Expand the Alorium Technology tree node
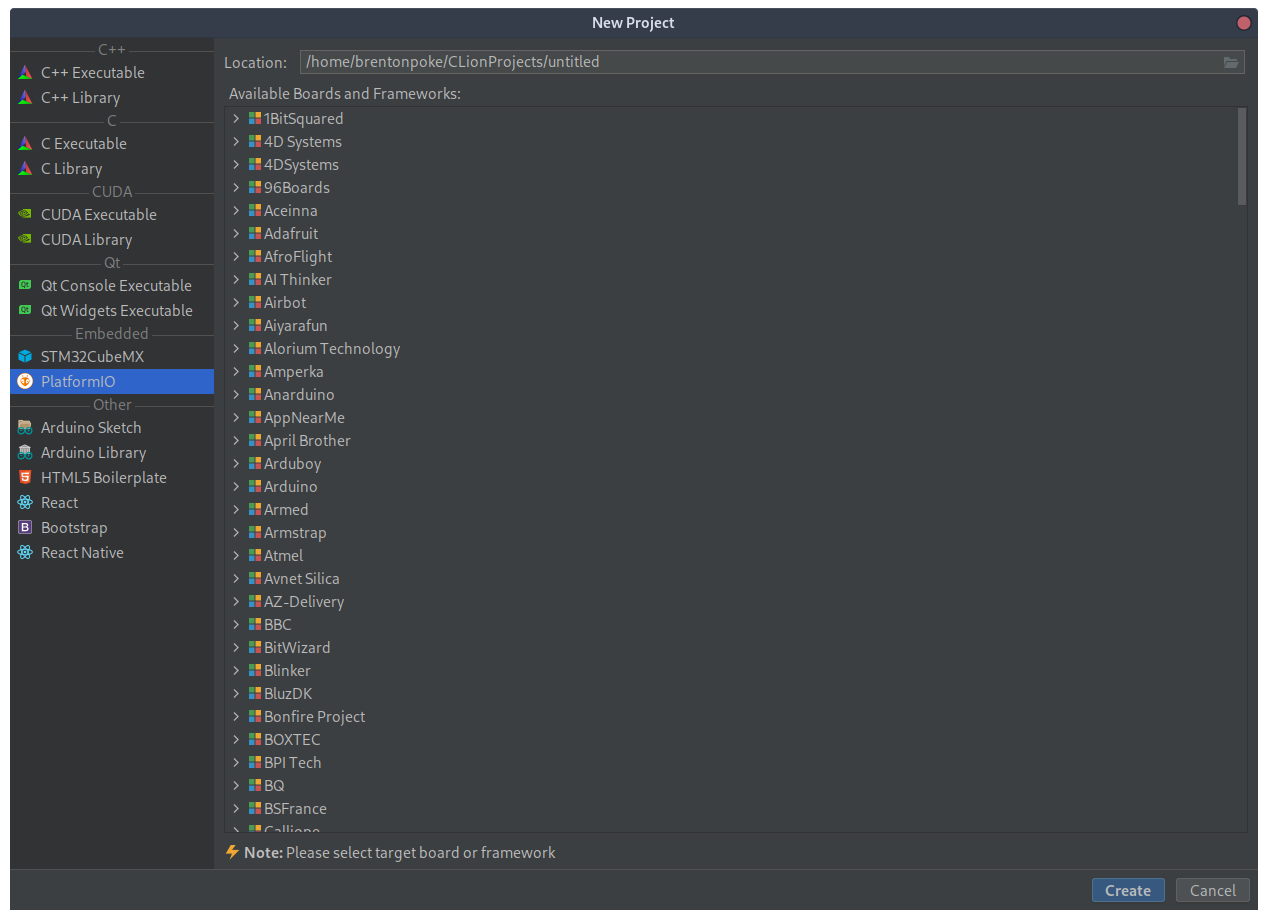Viewport: 1268px width, 920px height. click(236, 349)
